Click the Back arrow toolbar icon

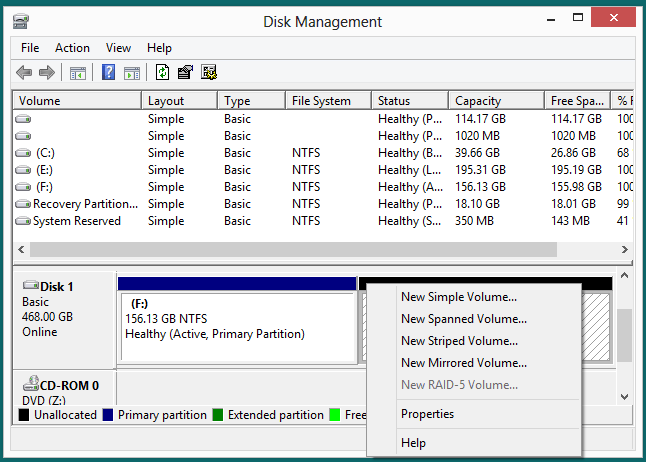24,73
